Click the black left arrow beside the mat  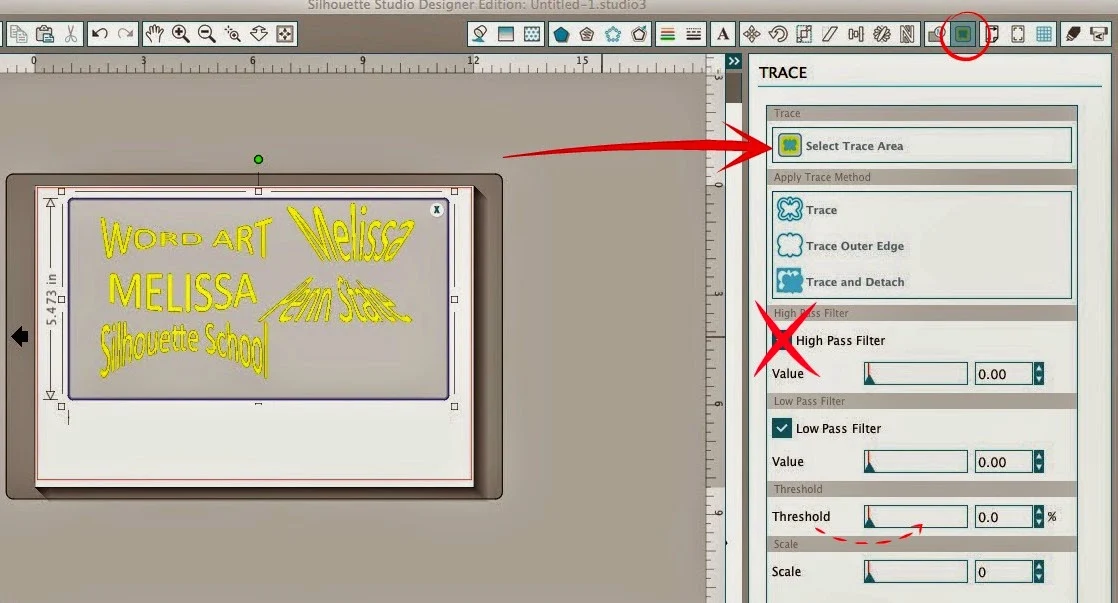pyautogui.click(x=20, y=336)
